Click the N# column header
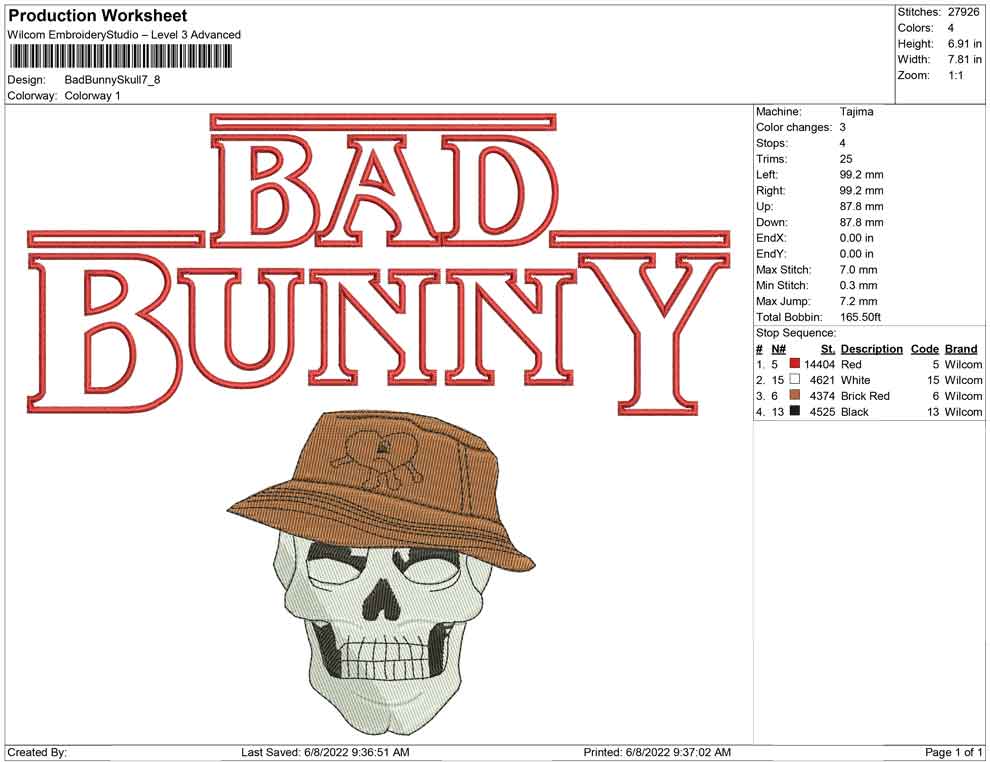Image resolution: width=990 pixels, height=762 pixels. tap(778, 349)
